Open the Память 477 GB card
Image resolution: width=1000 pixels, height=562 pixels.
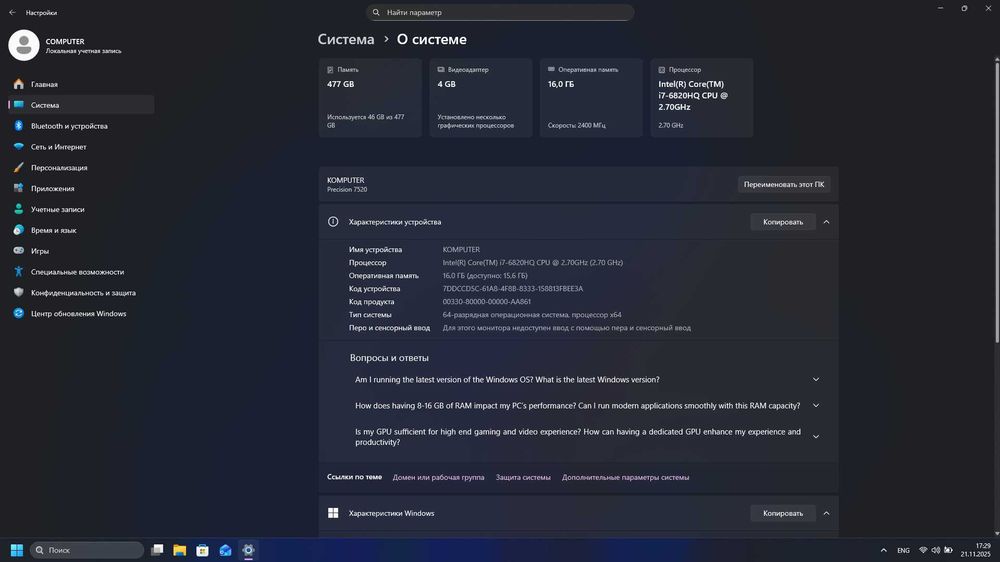[x=370, y=98]
